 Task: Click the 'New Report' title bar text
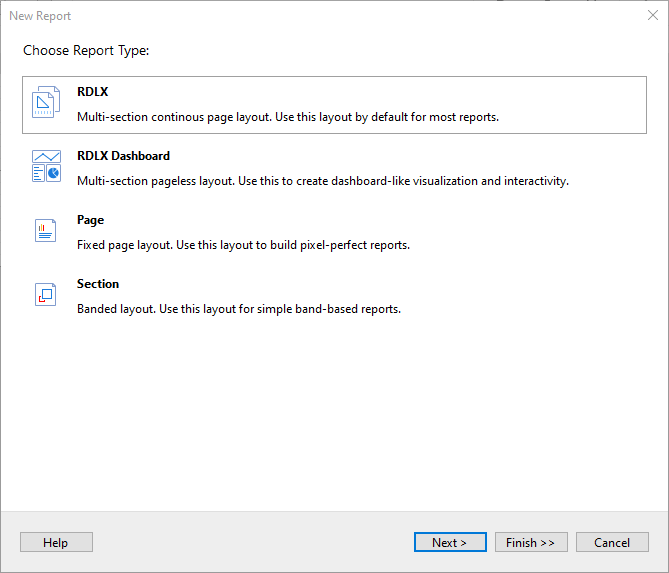(x=40, y=16)
